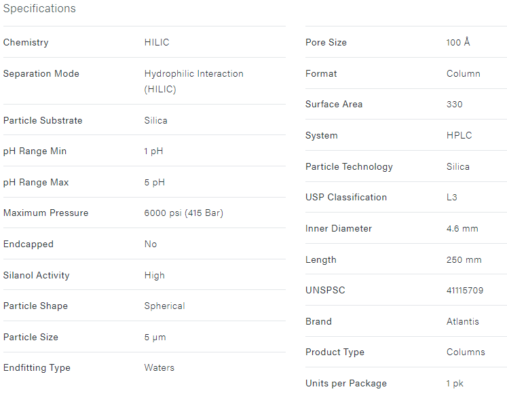Select the Chemistry label
Image resolution: width=507 pixels, height=400 pixels.
click(x=26, y=42)
